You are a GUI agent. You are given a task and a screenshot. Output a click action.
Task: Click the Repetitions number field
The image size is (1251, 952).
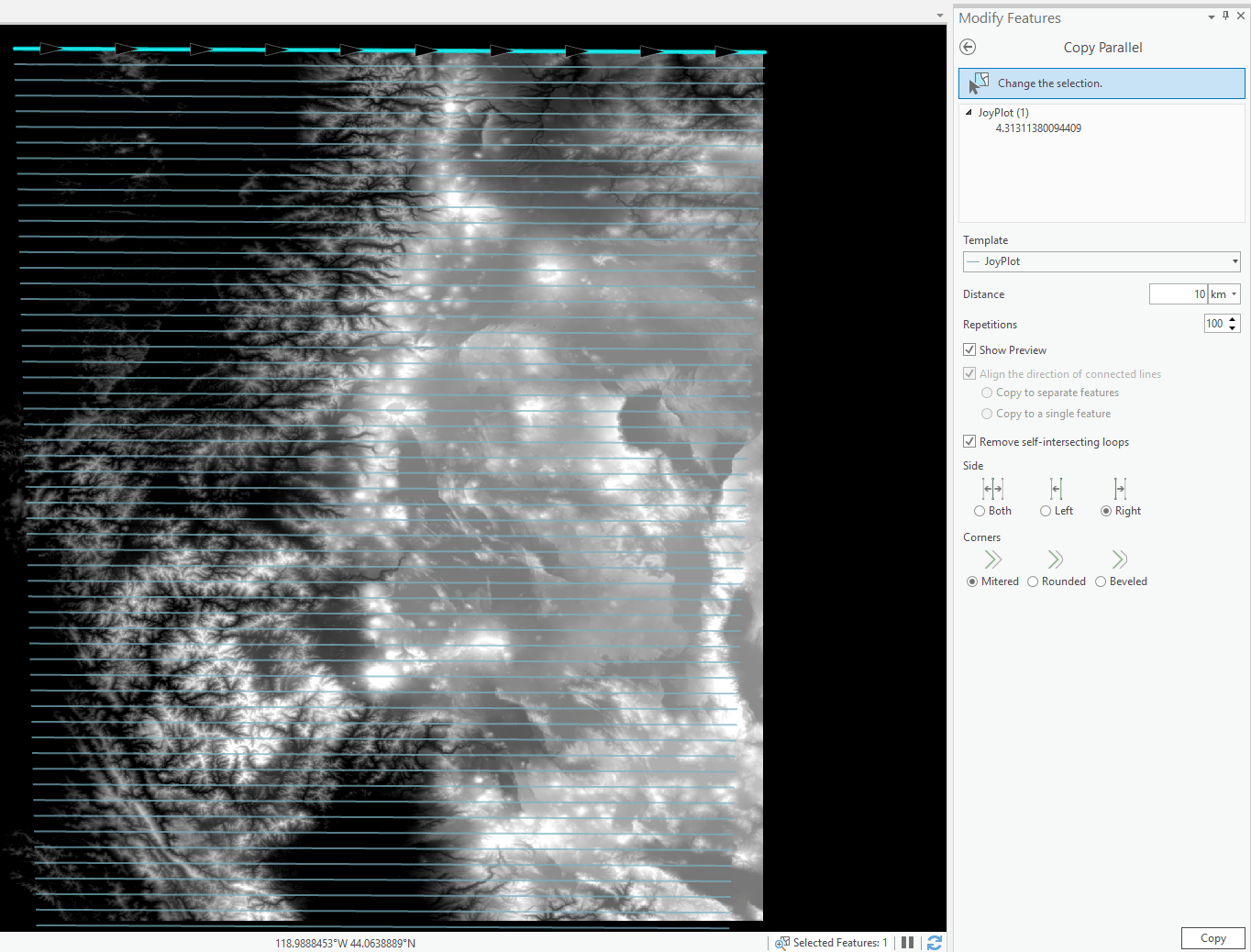tap(1214, 324)
